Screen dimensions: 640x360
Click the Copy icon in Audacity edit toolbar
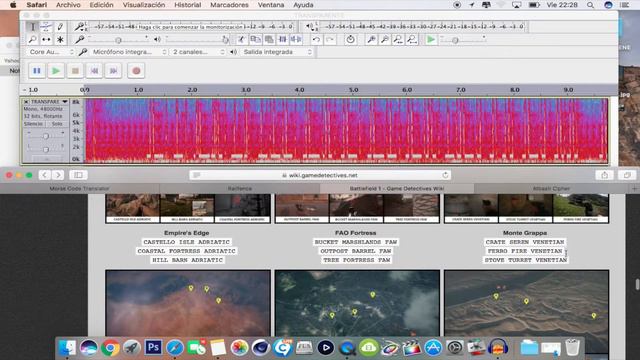[256, 40]
